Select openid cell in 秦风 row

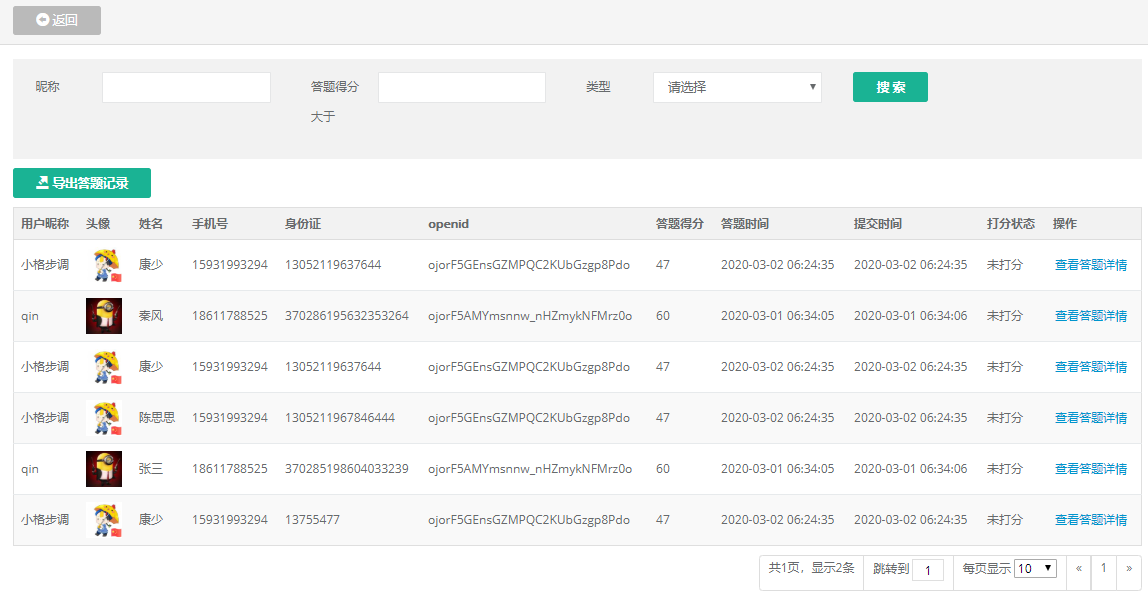pyautogui.click(x=530, y=316)
